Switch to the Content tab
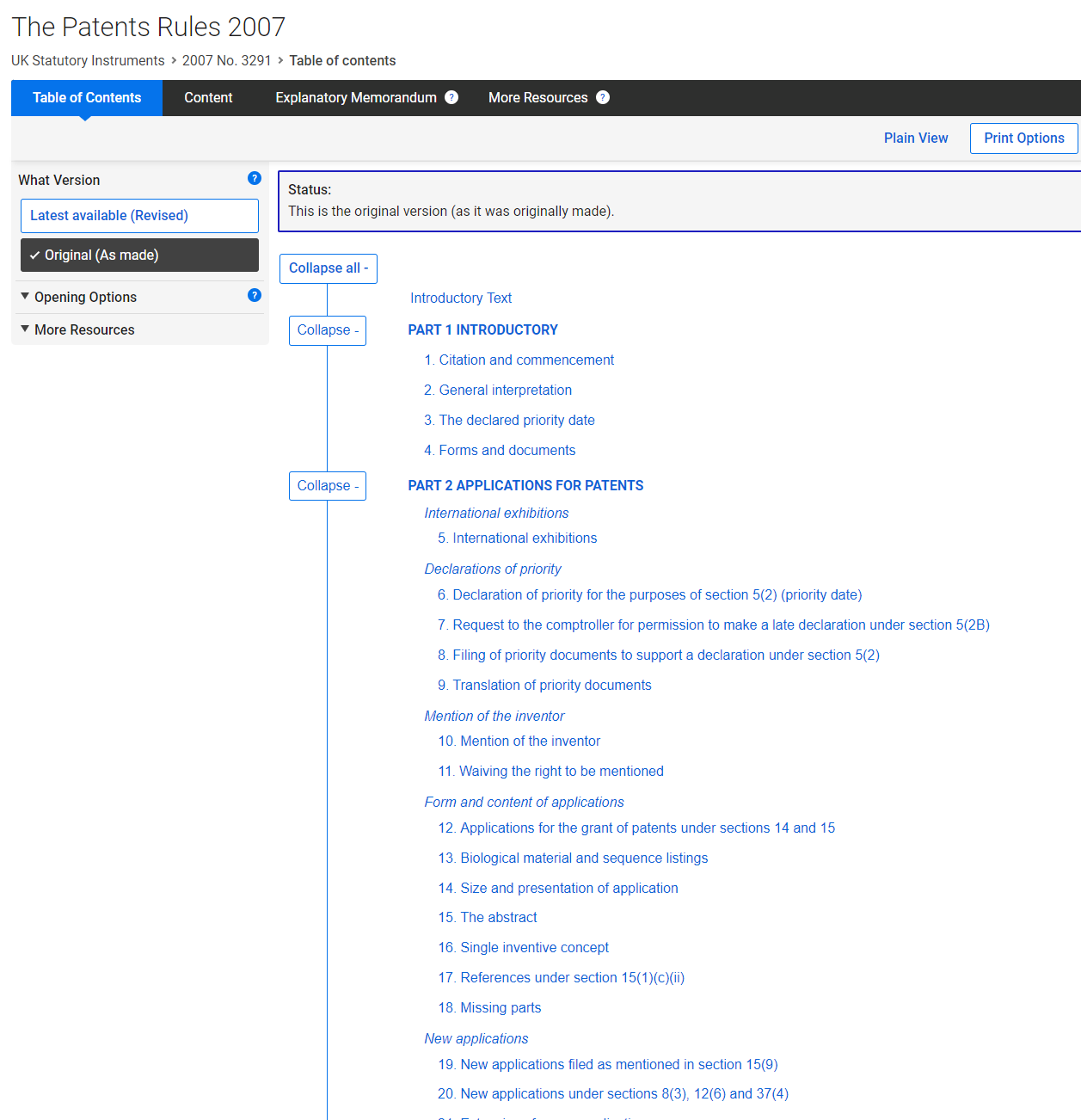This screenshot has height=1120, width=1081. (208, 98)
